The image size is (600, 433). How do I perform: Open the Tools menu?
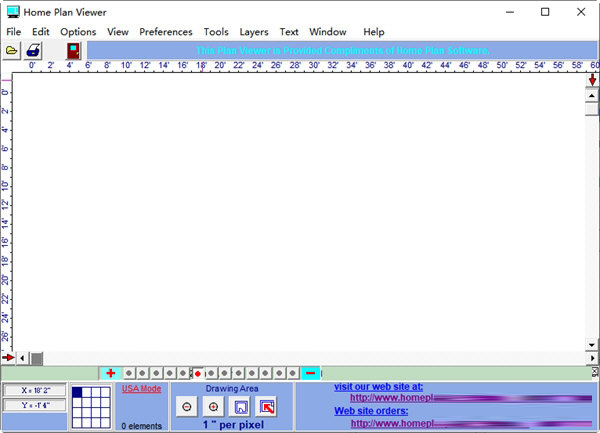coord(216,32)
